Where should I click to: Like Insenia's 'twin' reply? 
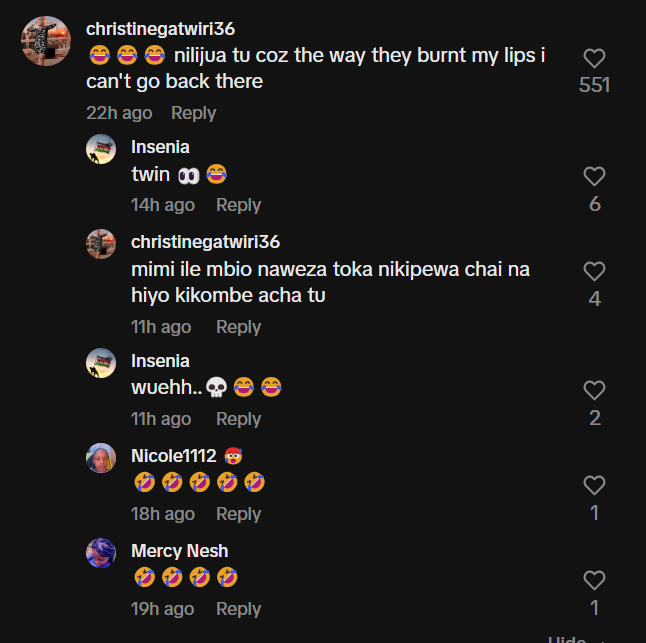pos(594,177)
